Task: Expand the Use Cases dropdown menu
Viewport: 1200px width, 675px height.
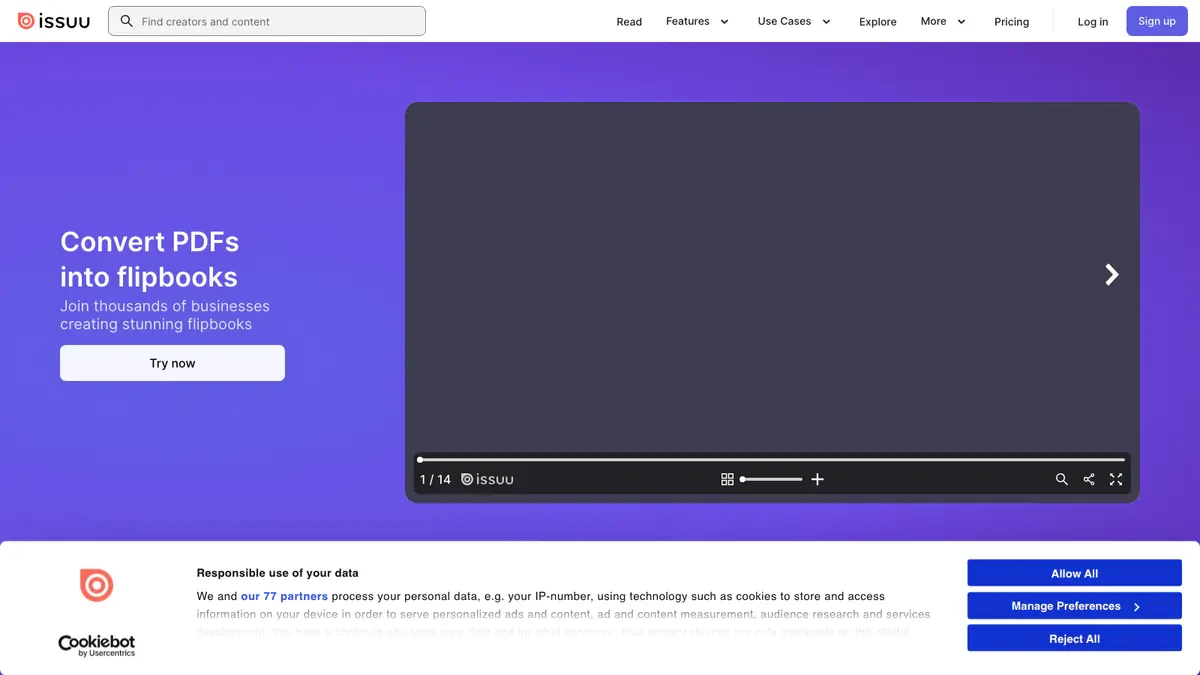Action: pyautogui.click(x=794, y=21)
